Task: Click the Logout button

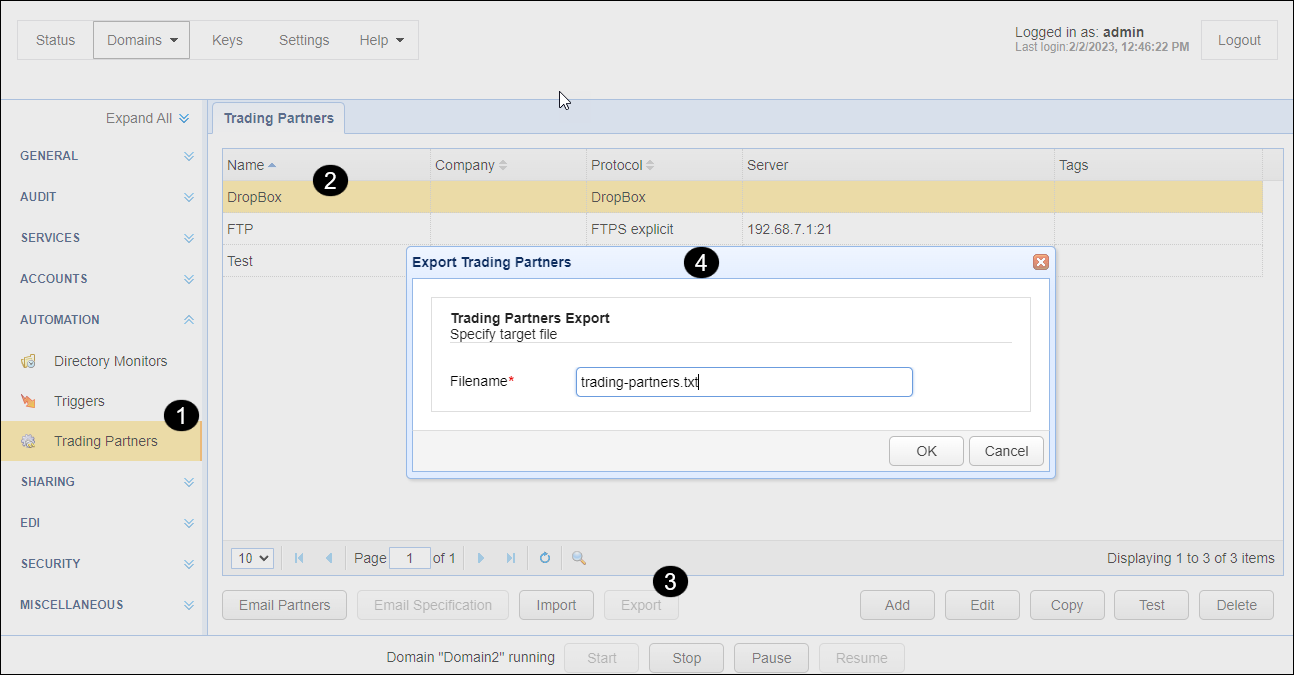Action: [x=1239, y=40]
